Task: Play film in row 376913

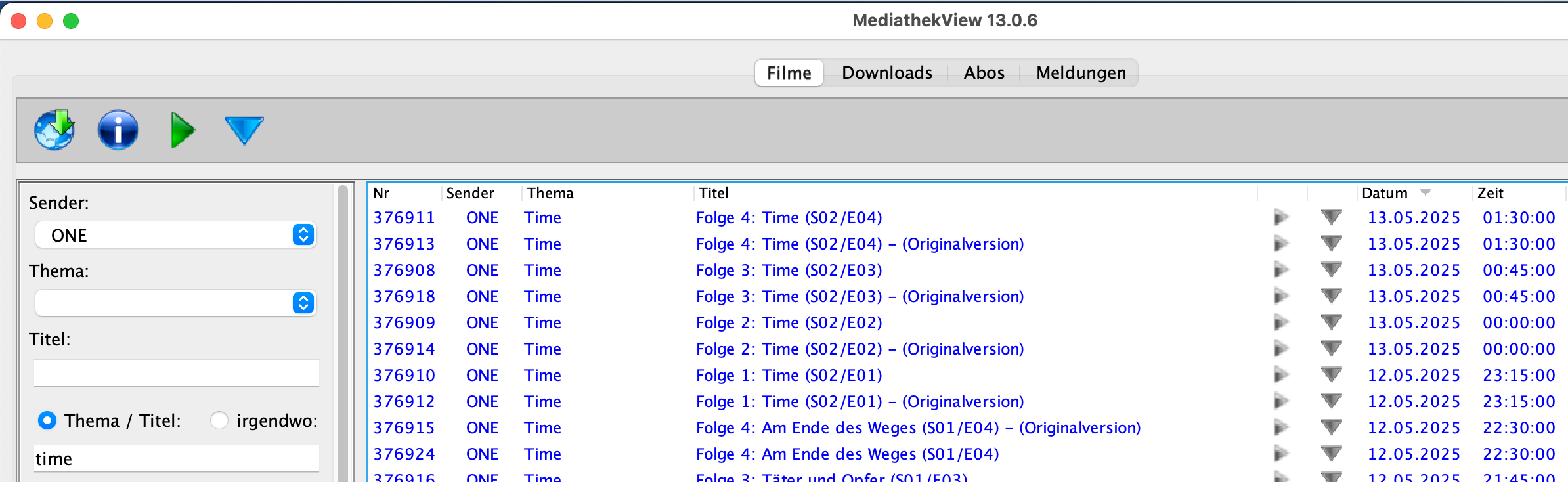Action: point(1280,244)
